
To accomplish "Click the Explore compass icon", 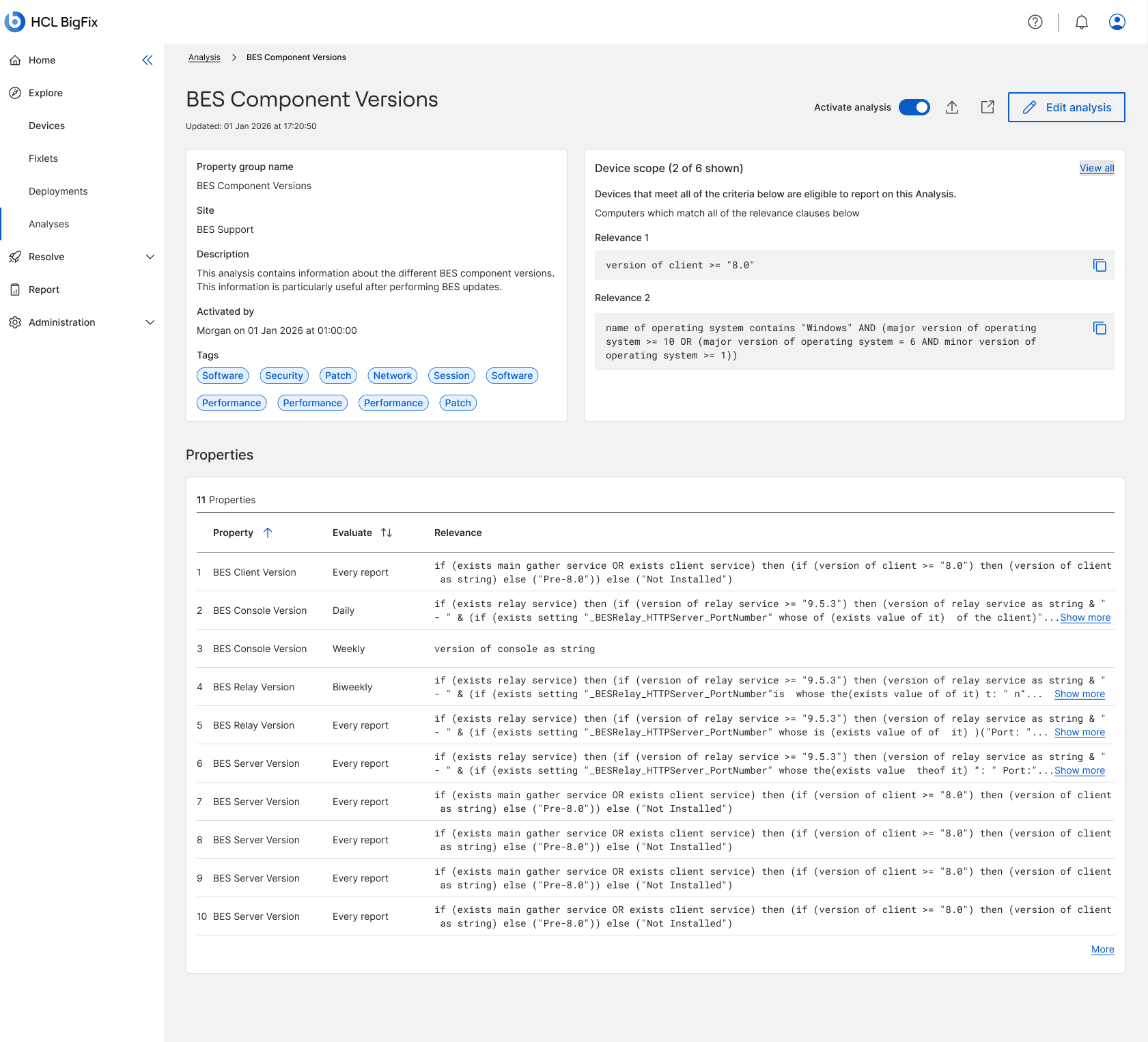I will coord(15,93).
